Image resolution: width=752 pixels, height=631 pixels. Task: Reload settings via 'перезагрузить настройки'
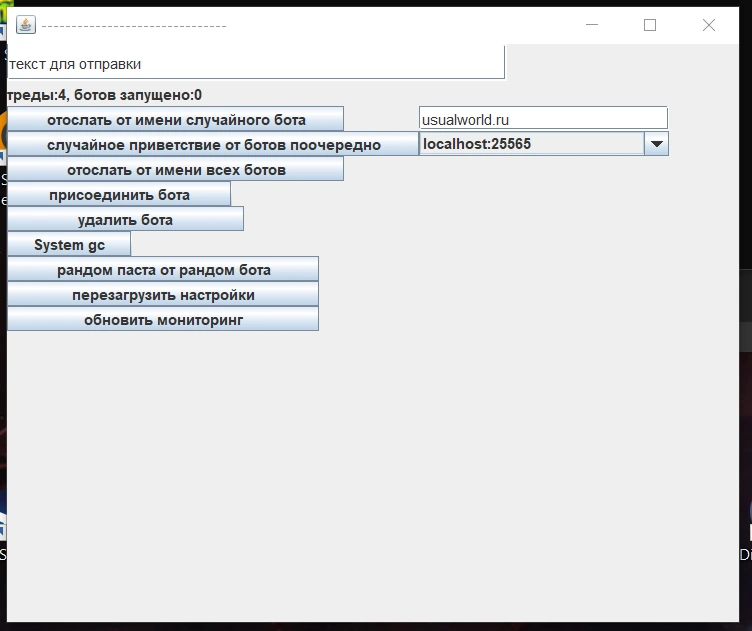point(163,295)
